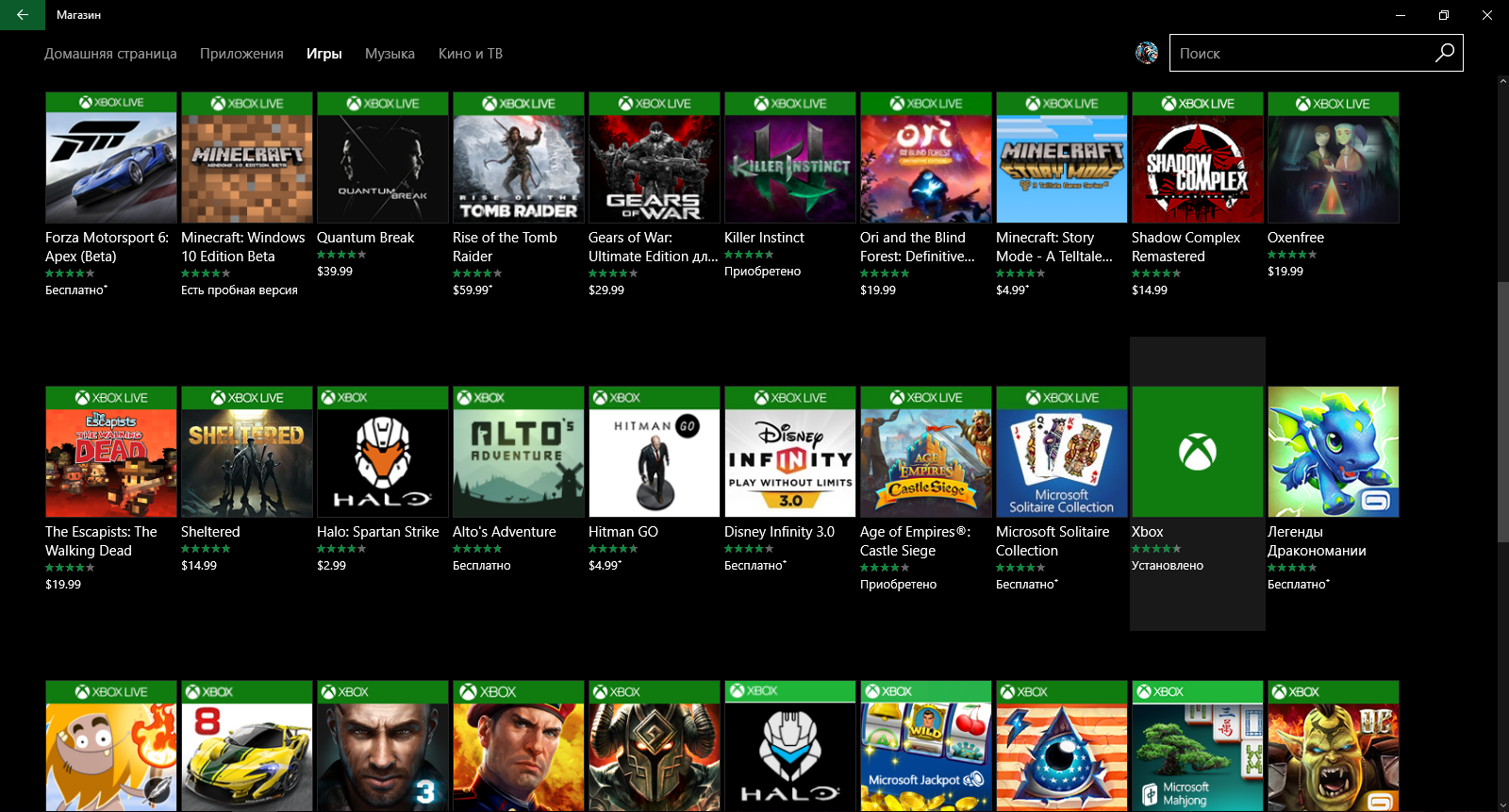Image resolution: width=1509 pixels, height=812 pixels.
Task: Click the Sheltered title link
Action: coord(210,532)
